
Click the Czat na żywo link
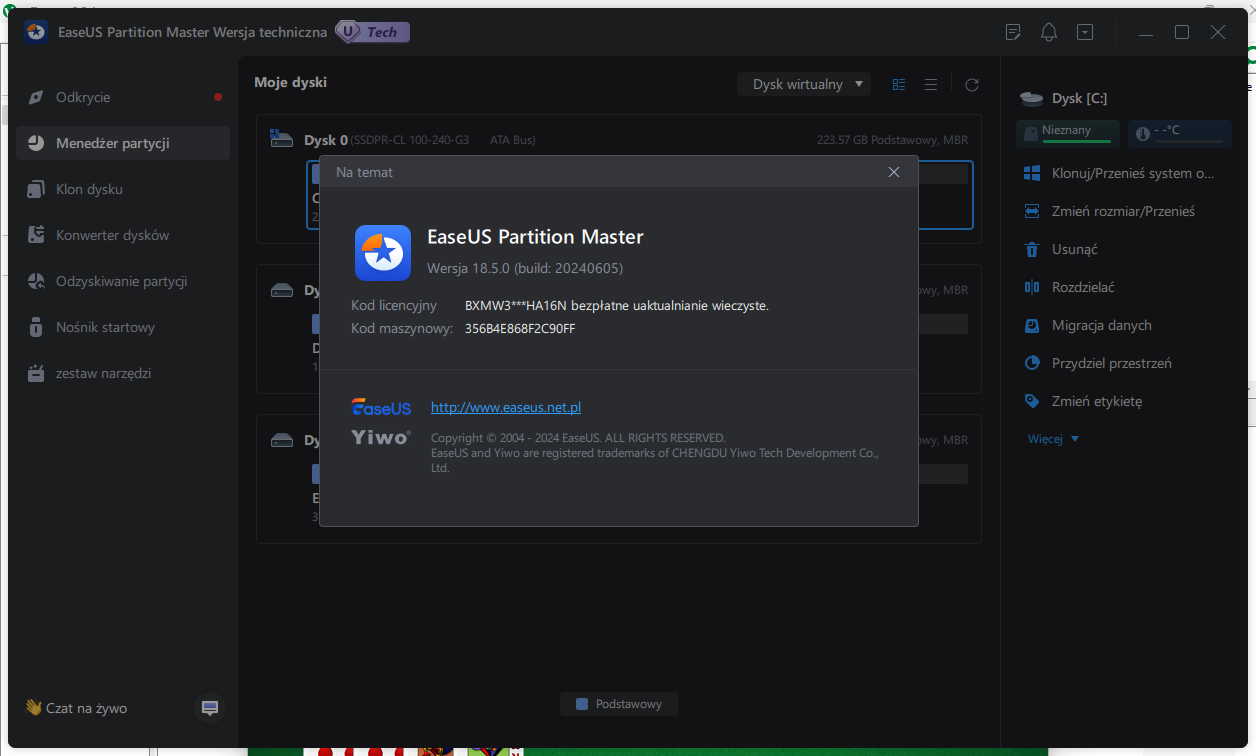coord(77,708)
